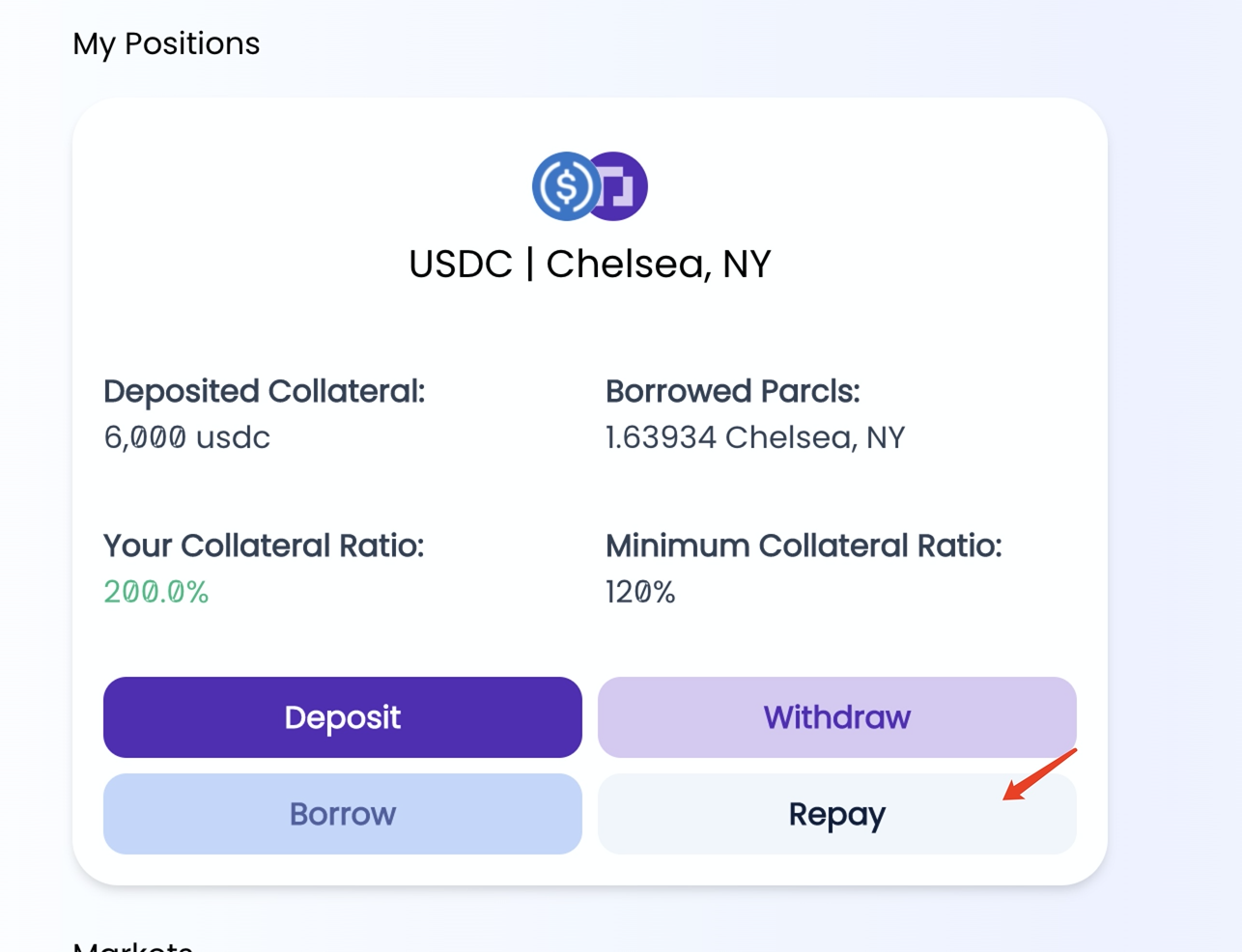Click "Chelsea, NY" in the card title

[659, 265]
